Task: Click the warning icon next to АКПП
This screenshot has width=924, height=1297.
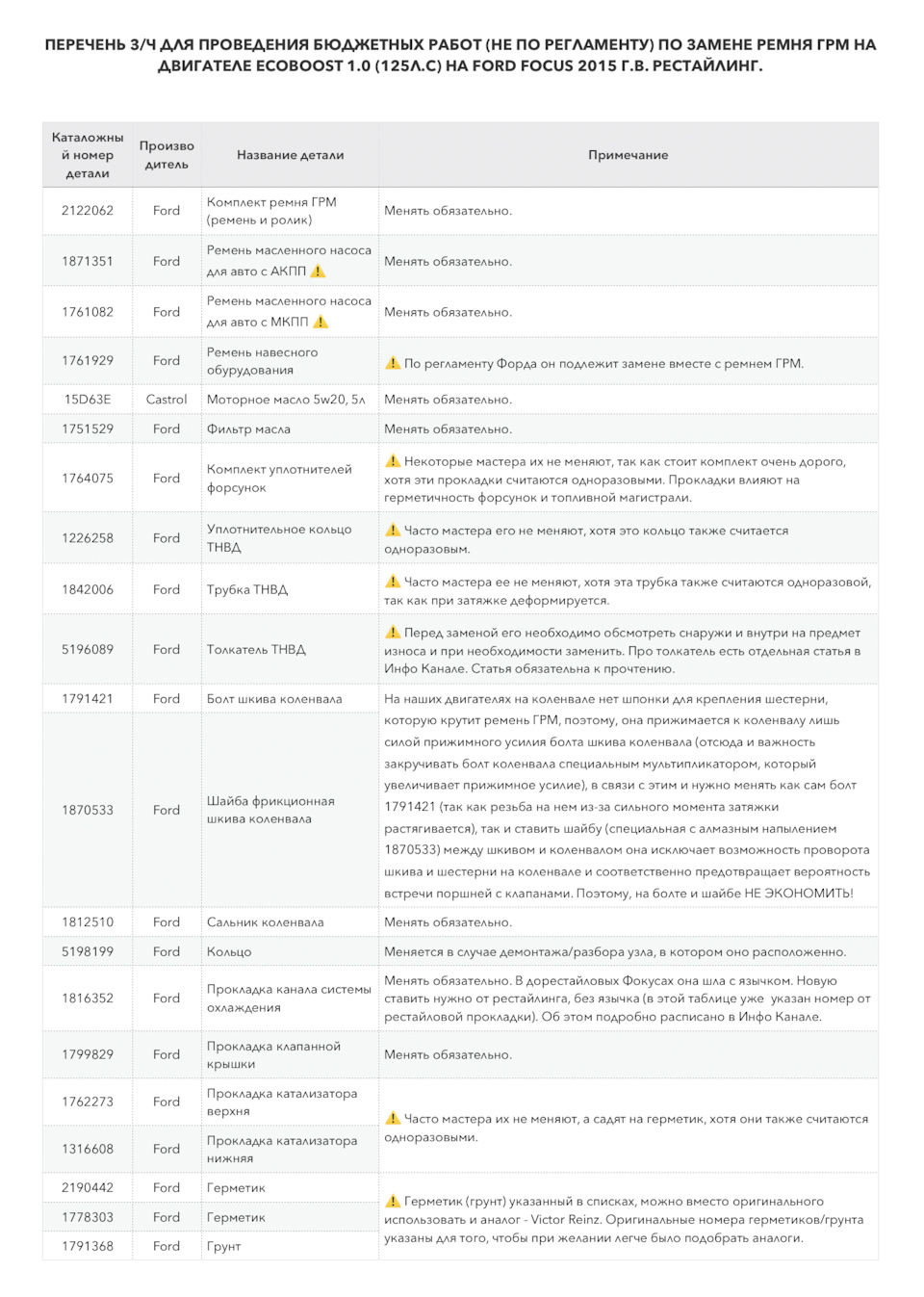Action: coord(319,272)
